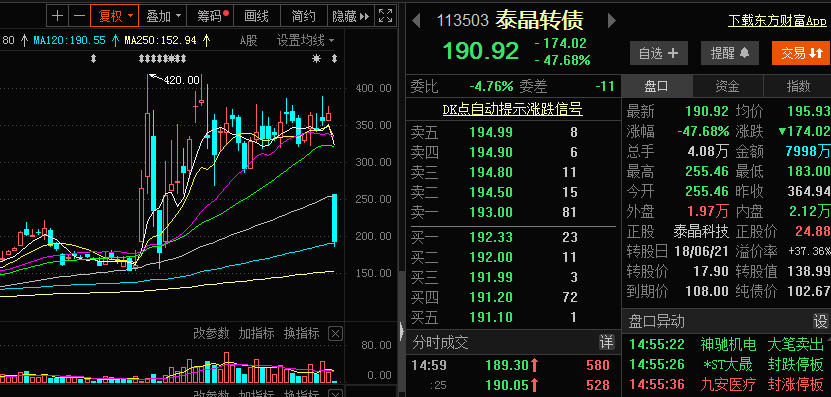Screen dimensions: 831x397
Task: Click the 九安医疗 封涨停板 alert row
Action: 727,384
